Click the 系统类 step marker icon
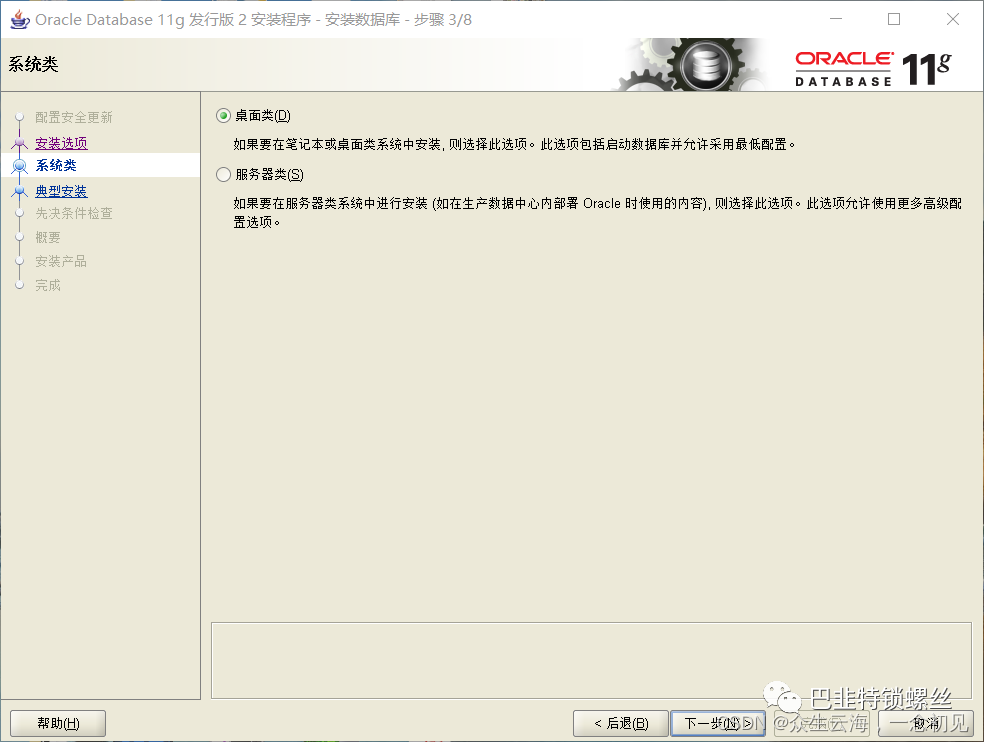This screenshot has width=984, height=742. (19, 166)
